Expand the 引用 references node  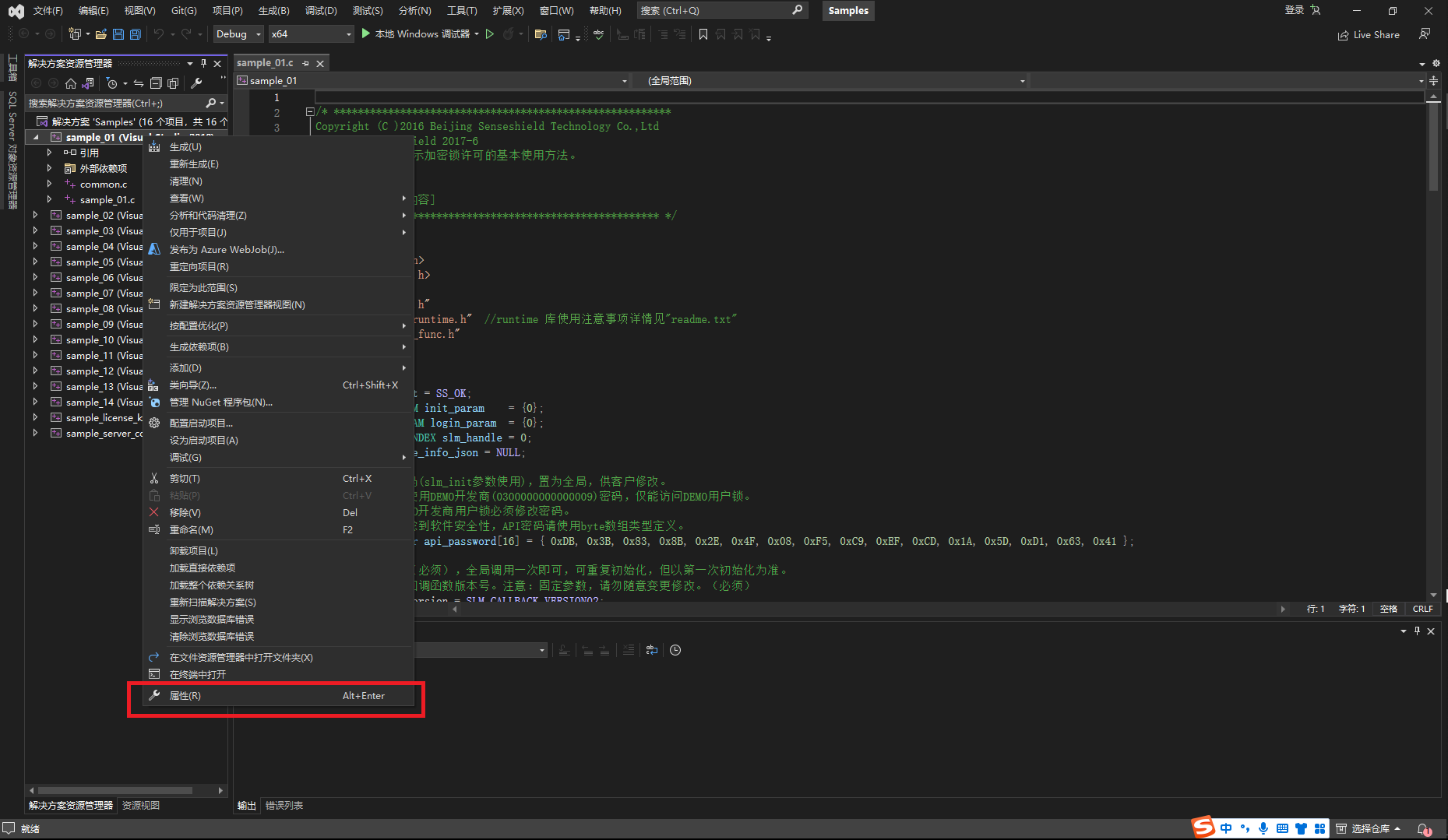click(50, 153)
